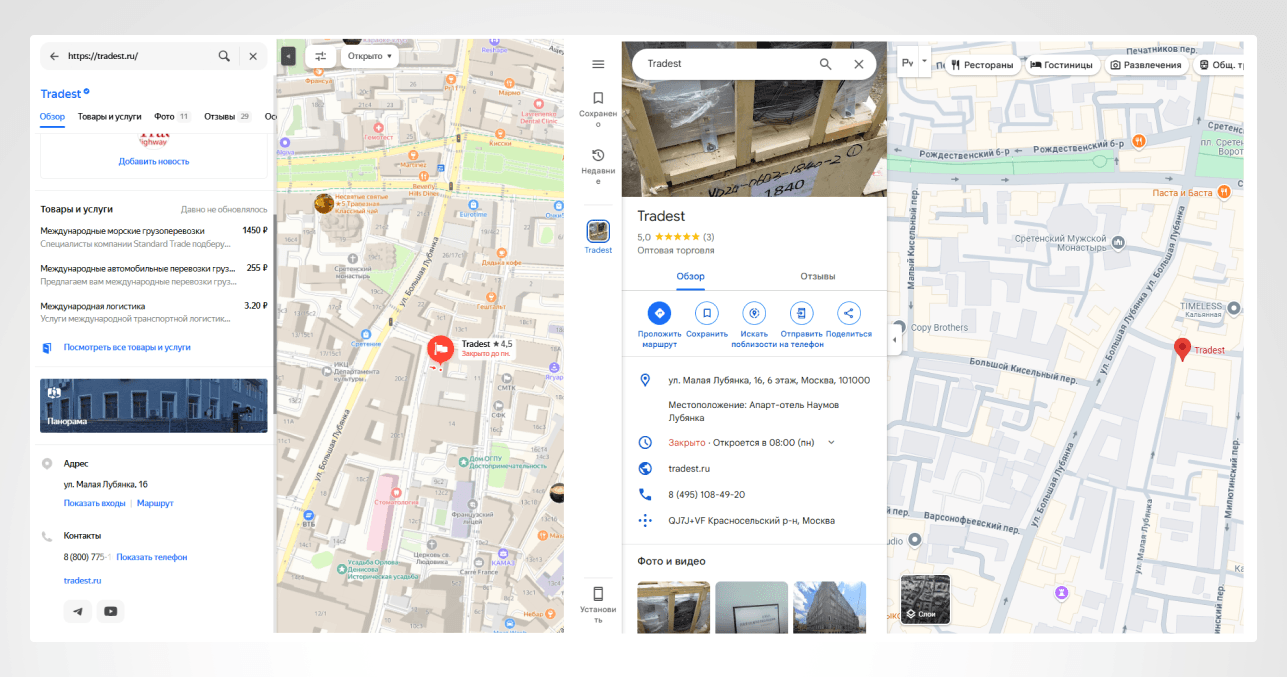This screenshot has height=677, width=1287.
Task: Click the Google Maps search magnifier icon
Action: click(825, 64)
